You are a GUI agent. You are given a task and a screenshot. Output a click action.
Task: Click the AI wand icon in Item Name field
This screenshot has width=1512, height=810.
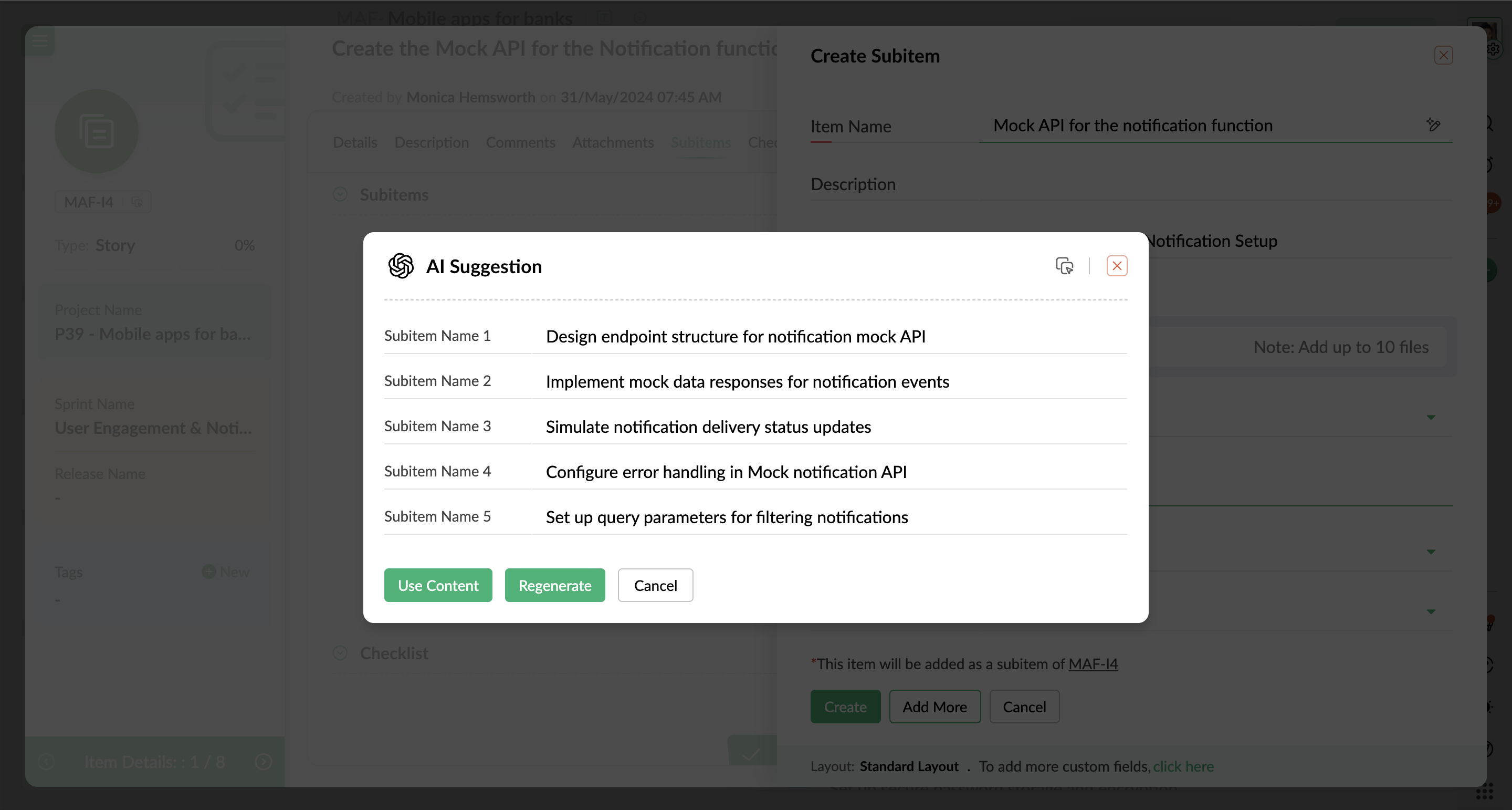(1433, 124)
